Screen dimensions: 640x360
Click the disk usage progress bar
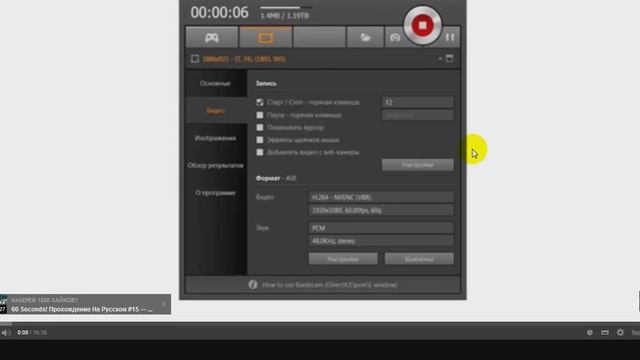(x=286, y=7)
